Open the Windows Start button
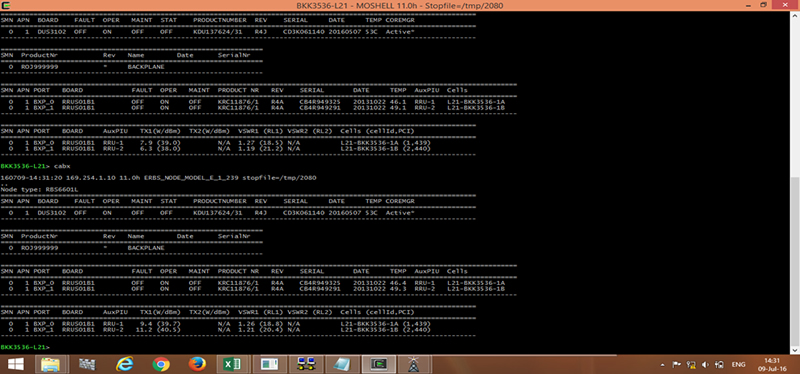 tap(15, 364)
